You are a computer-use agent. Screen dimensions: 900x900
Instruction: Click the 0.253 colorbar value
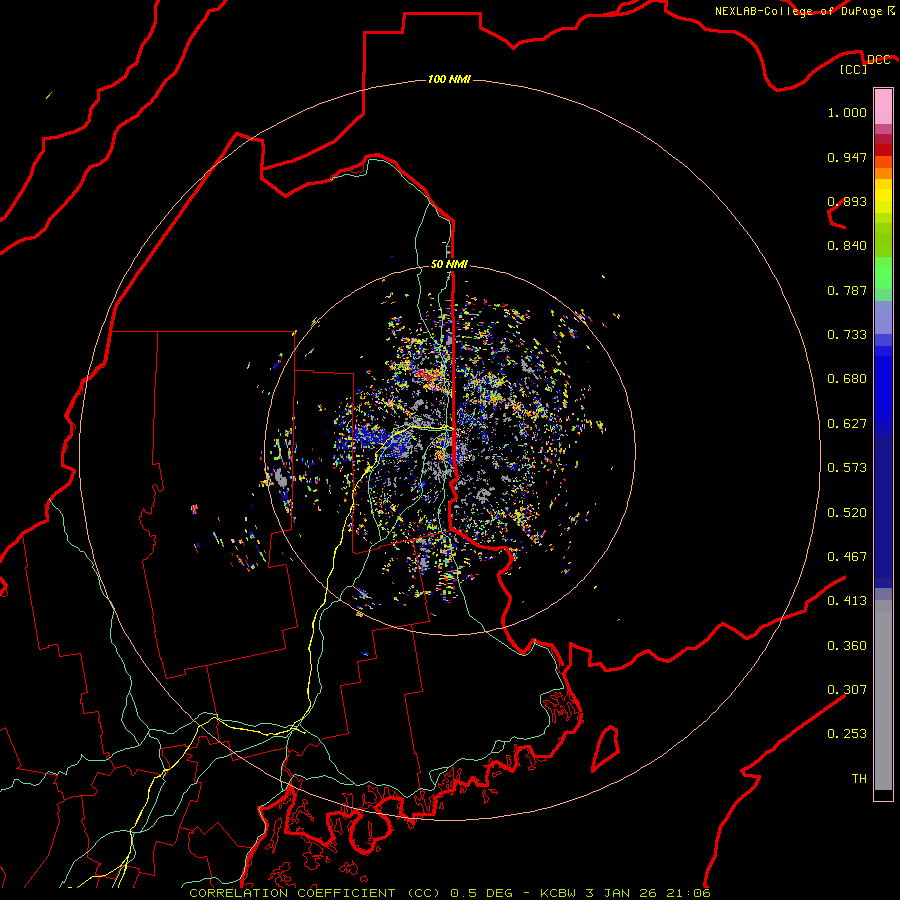tap(847, 734)
